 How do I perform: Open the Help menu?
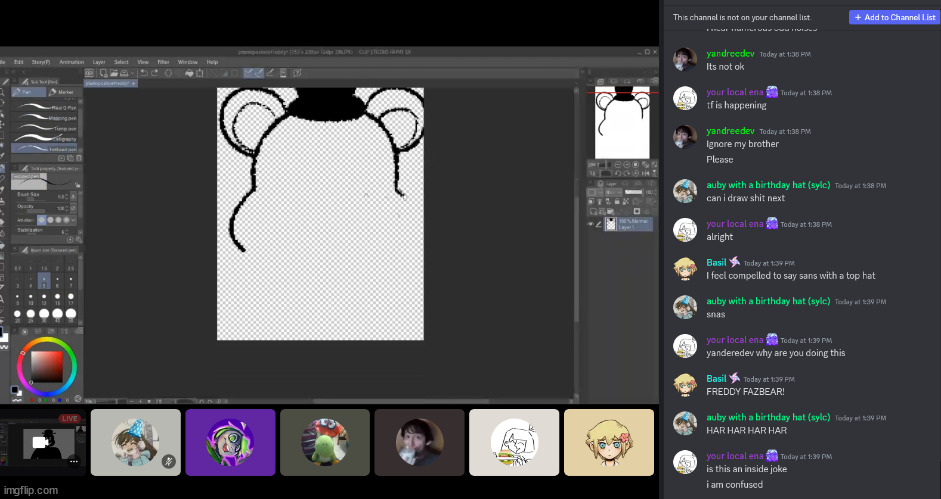pyautogui.click(x=212, y=62)
